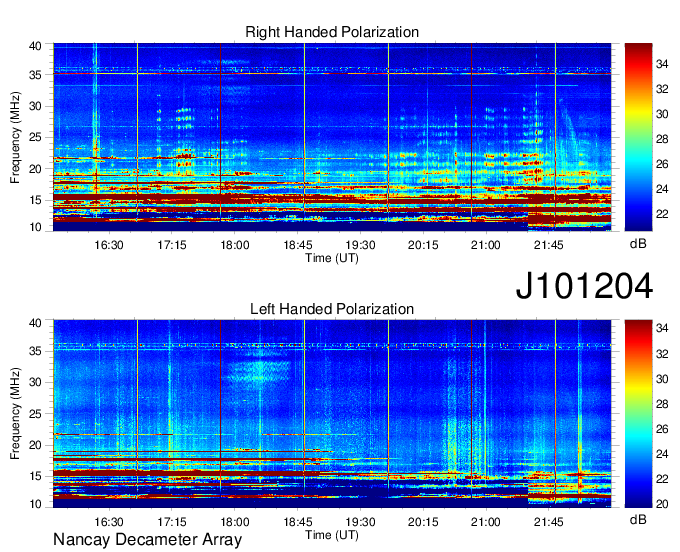Click the "34" value on Right Handed colorbar
The image size is (680, 552).
pos(662,64)
